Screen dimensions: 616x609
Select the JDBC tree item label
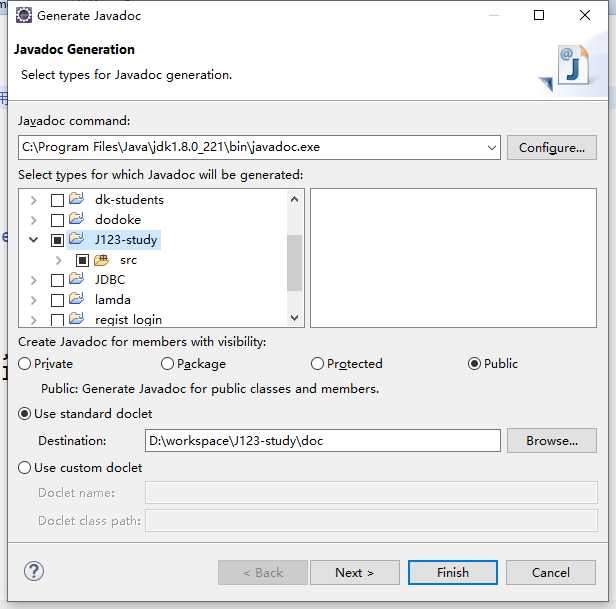pyautogui.click(x=110, y=280)
